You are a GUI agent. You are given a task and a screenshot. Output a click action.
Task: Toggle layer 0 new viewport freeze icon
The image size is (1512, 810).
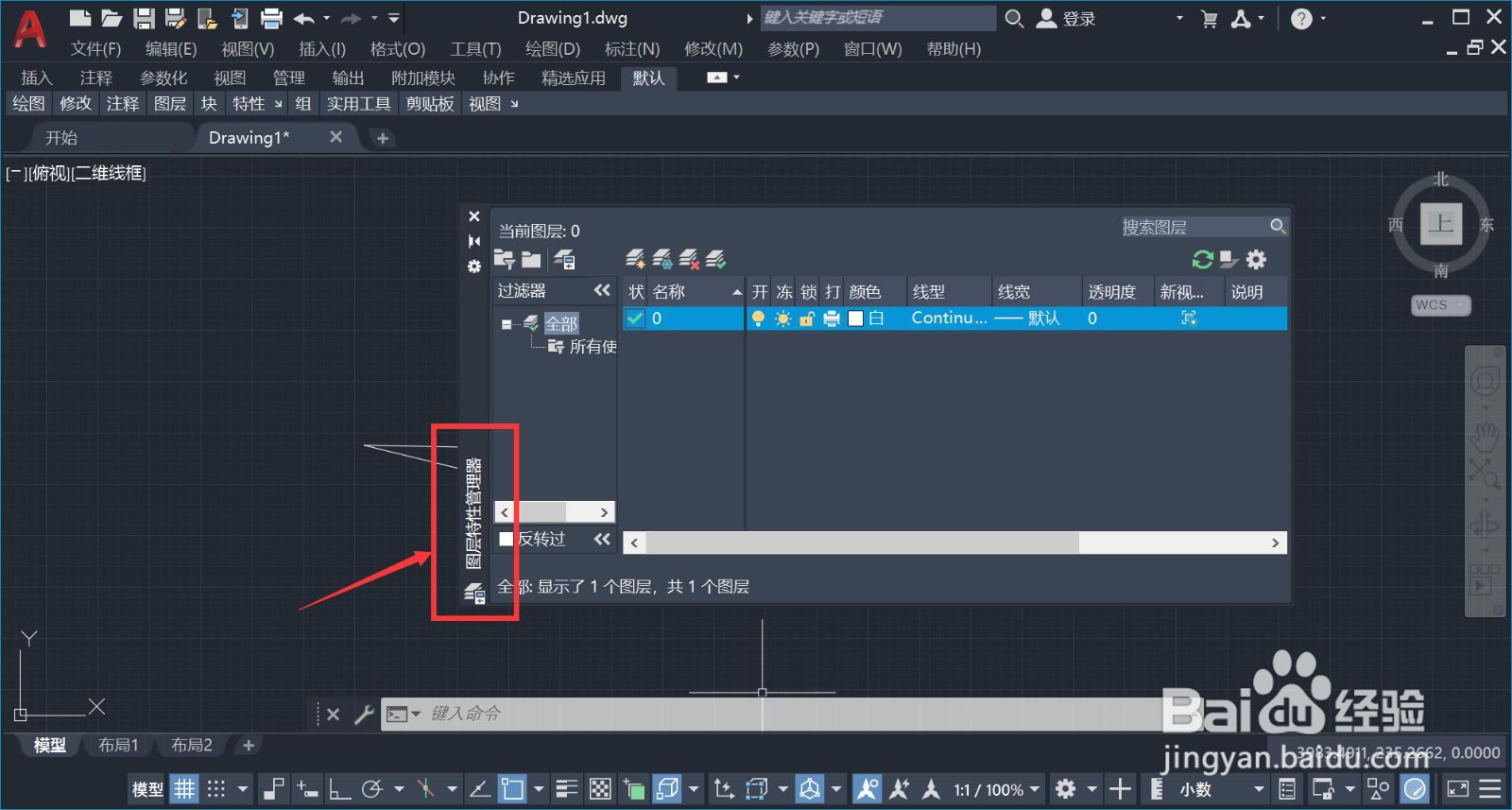[x=1189, y=319]
